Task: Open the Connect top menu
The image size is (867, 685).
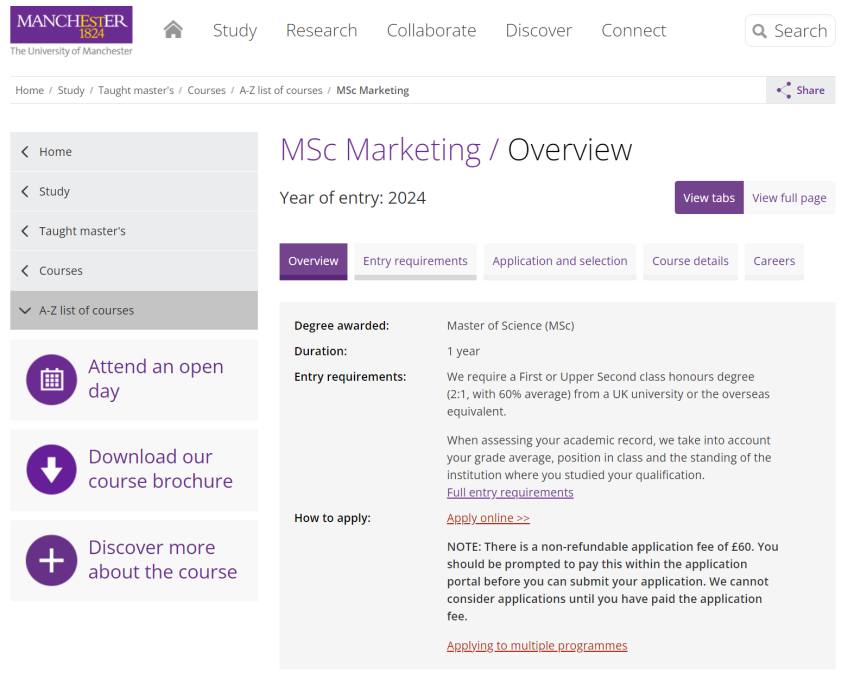Action: (634, 30)
